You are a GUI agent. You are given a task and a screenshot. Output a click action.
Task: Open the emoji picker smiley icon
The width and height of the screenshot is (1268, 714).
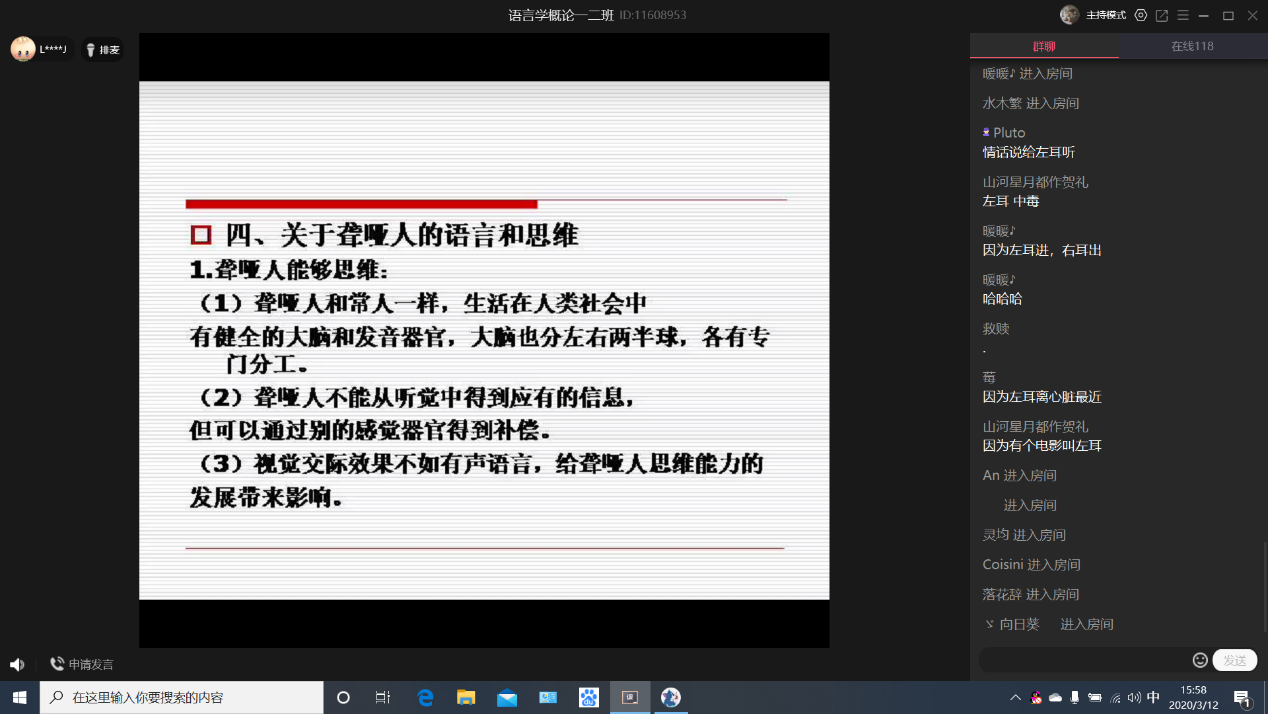tap(1200, 660)
